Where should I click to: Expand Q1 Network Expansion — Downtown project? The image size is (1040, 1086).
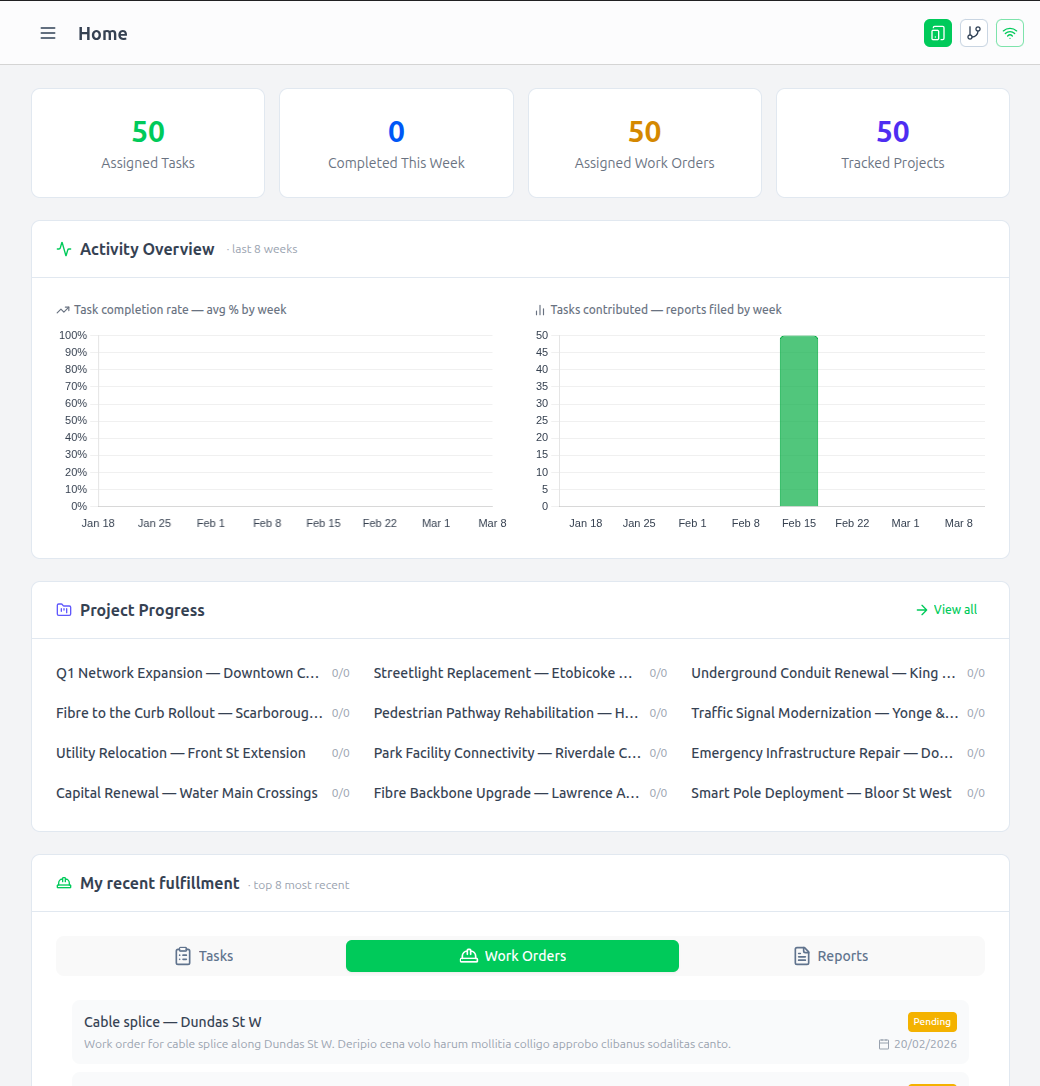[188, 672]
